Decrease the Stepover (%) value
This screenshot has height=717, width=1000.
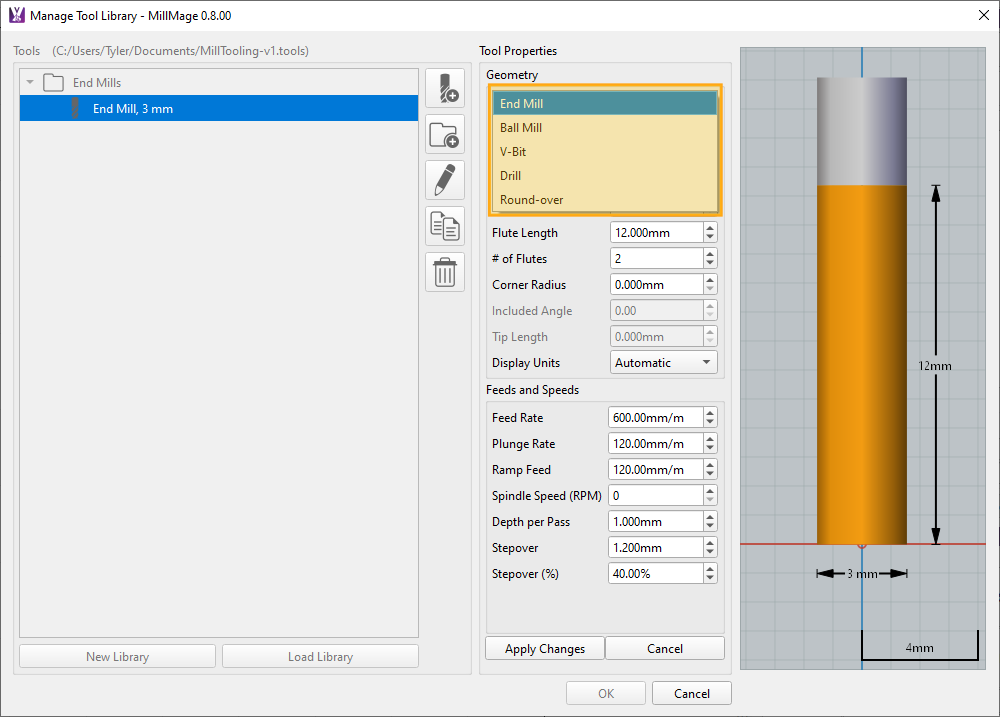[710, 579]
